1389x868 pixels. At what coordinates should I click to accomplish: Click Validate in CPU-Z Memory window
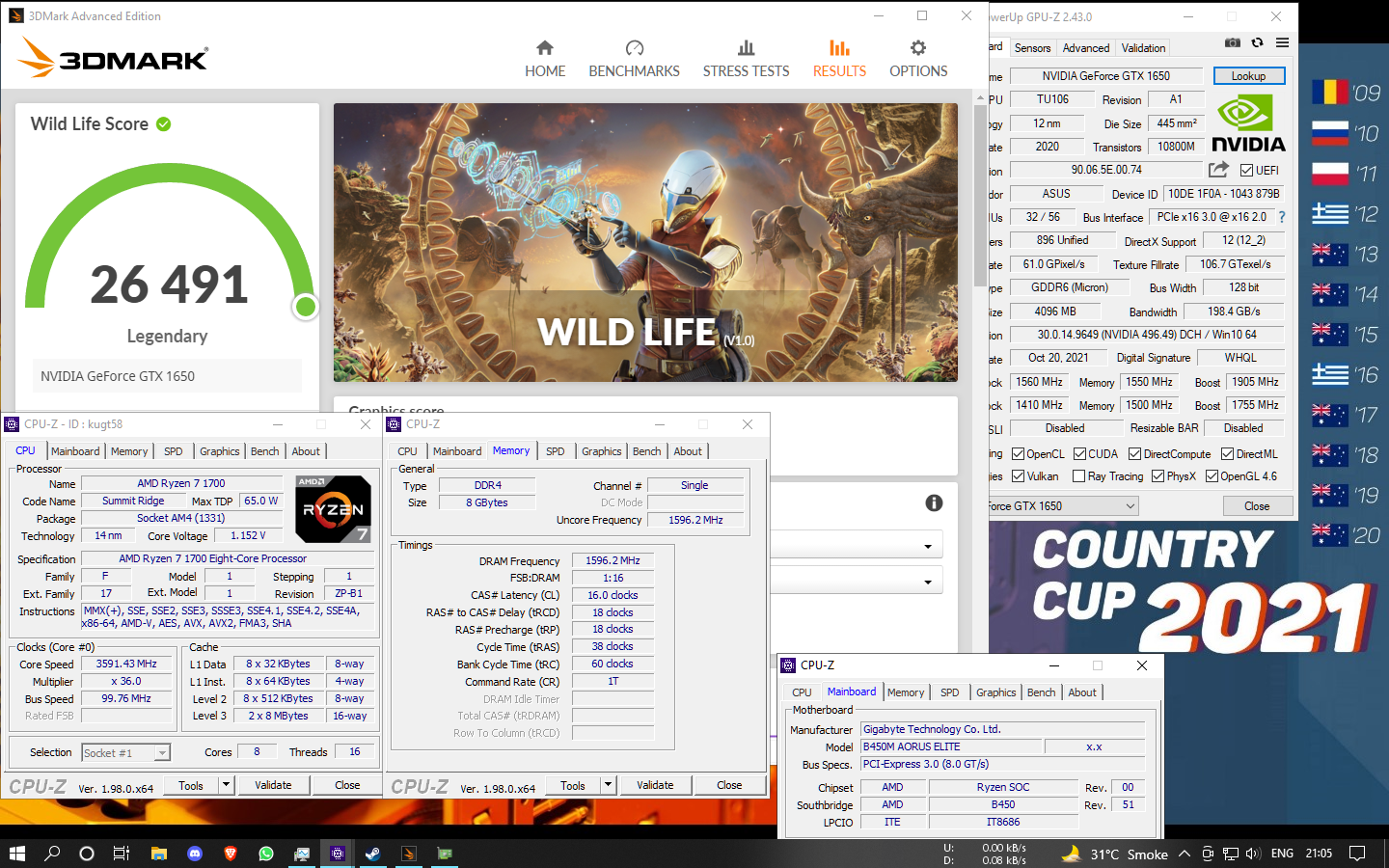coord(655,785)
